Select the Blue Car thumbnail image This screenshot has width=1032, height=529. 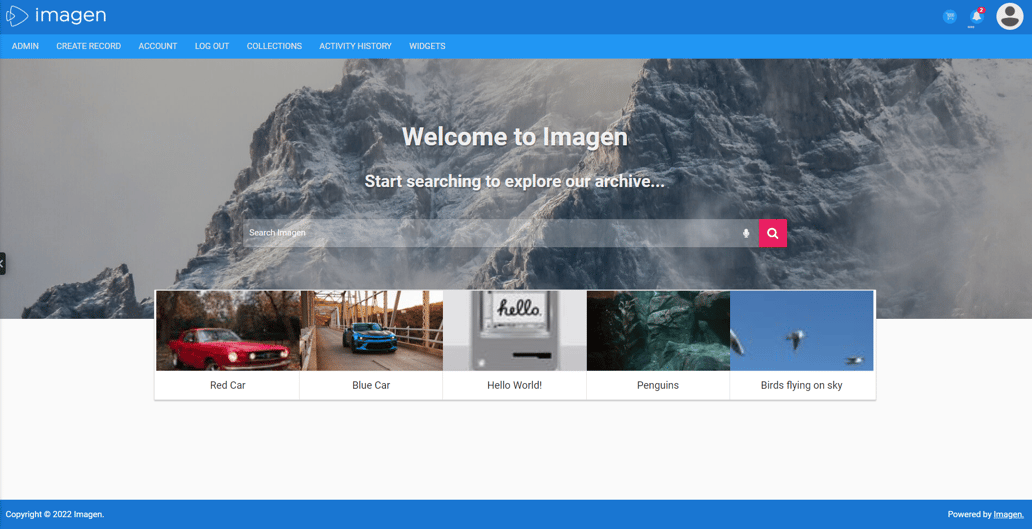tap(371, 331)
